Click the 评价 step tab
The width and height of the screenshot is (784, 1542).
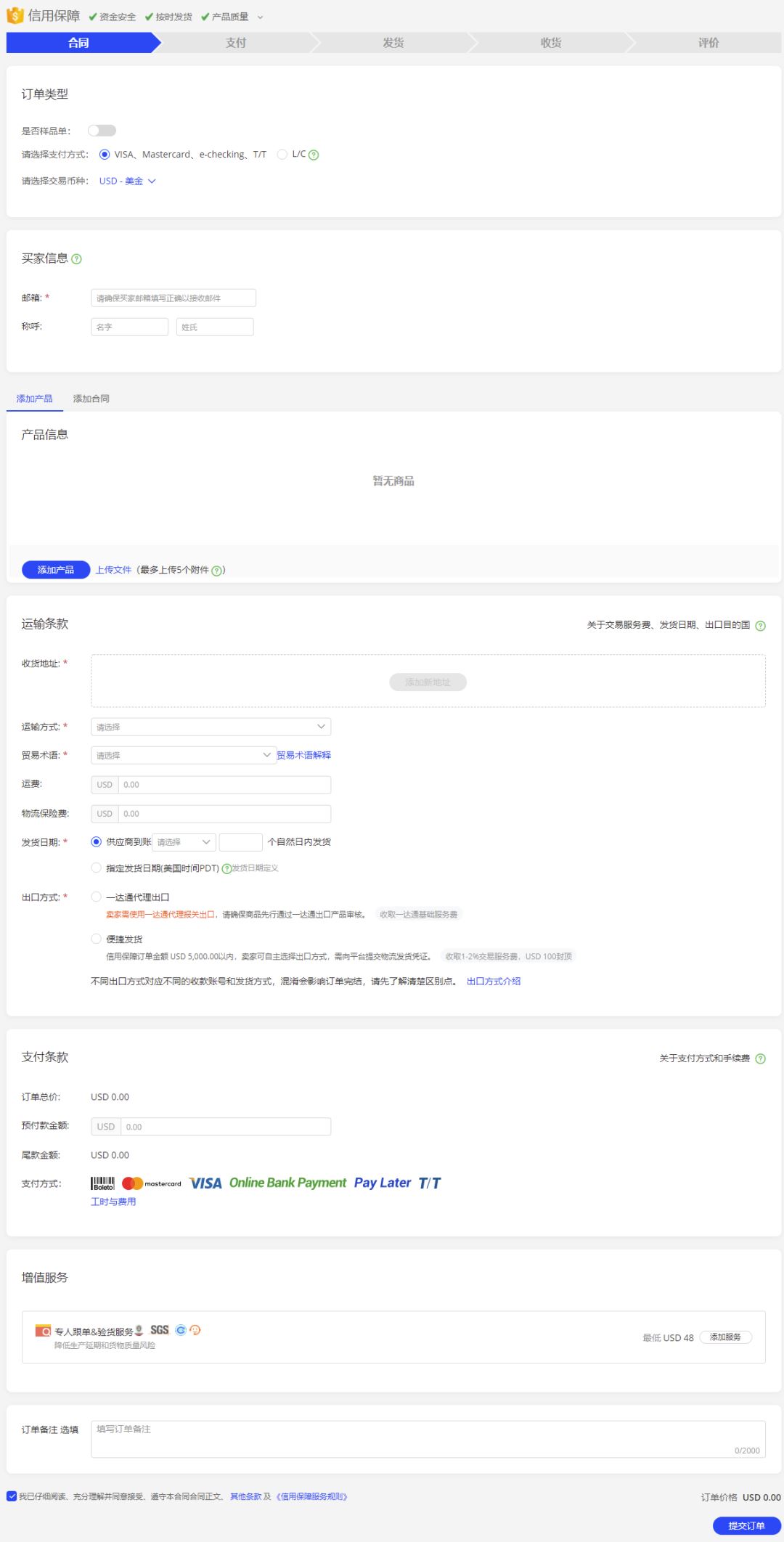click(709, 43)
